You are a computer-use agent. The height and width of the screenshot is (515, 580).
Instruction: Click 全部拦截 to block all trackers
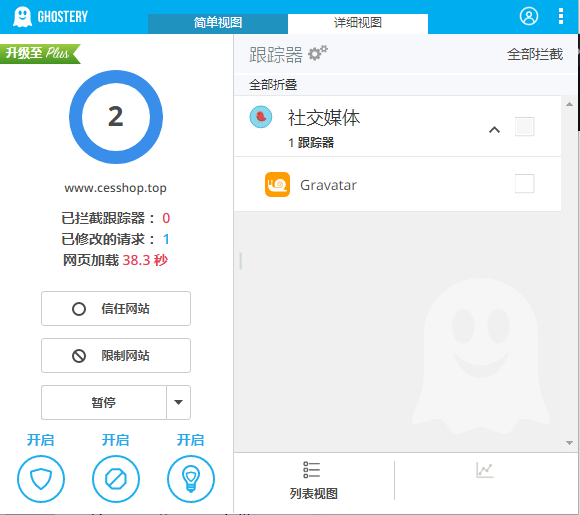click(x=535, y=54)
